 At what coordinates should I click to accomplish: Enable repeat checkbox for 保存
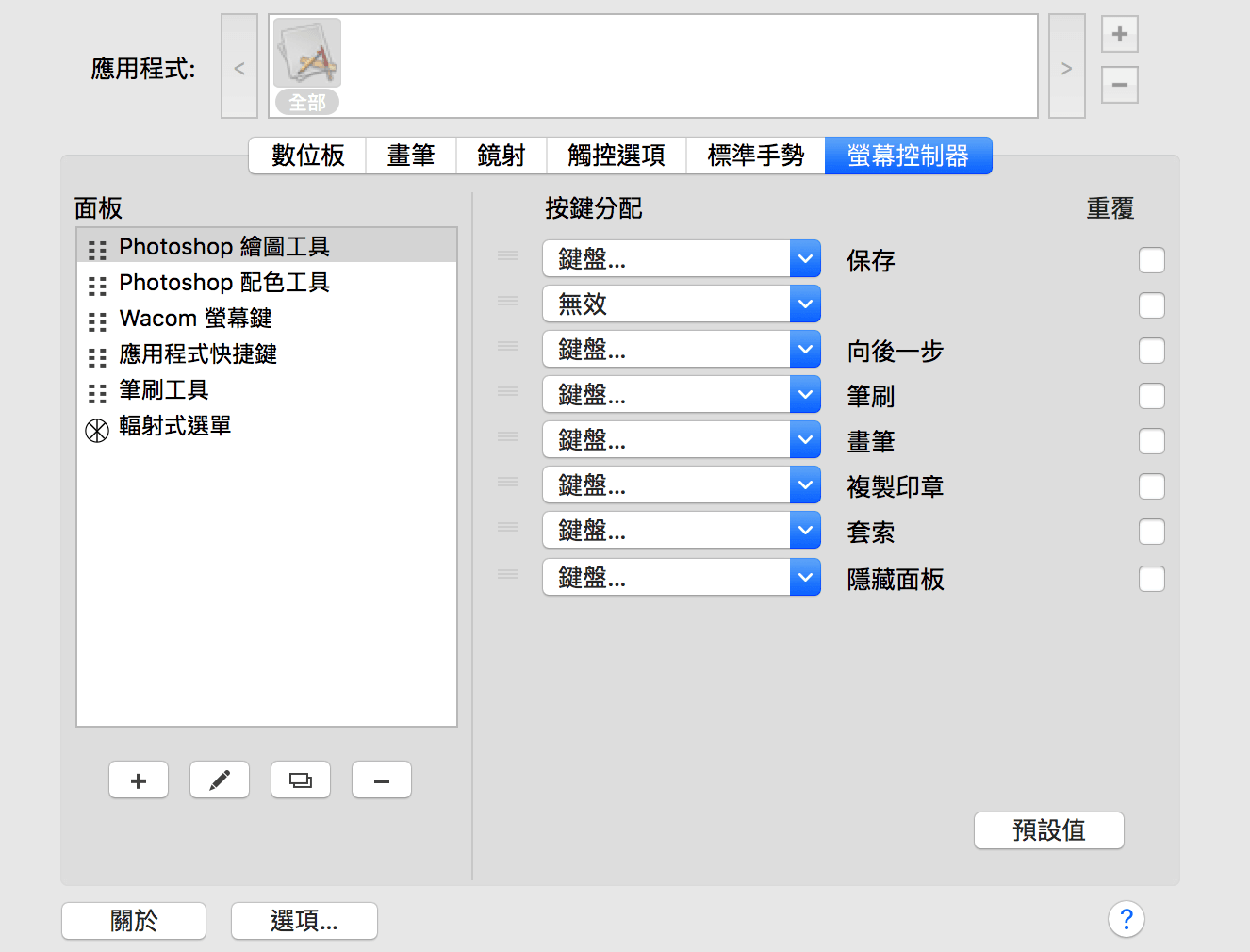coord(1152,260)
